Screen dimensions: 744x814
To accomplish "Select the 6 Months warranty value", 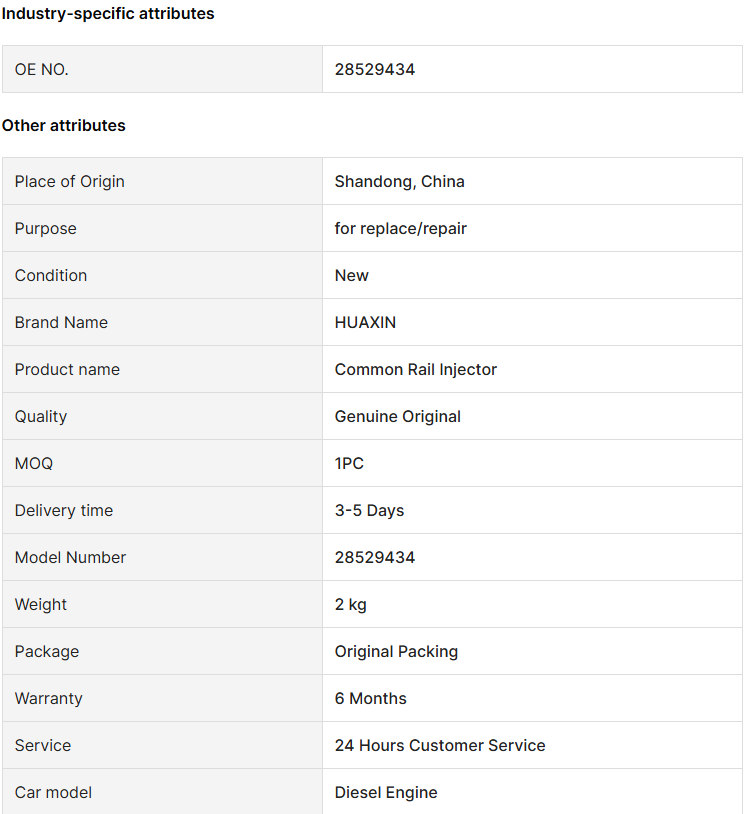I will (x=370, y=699).
